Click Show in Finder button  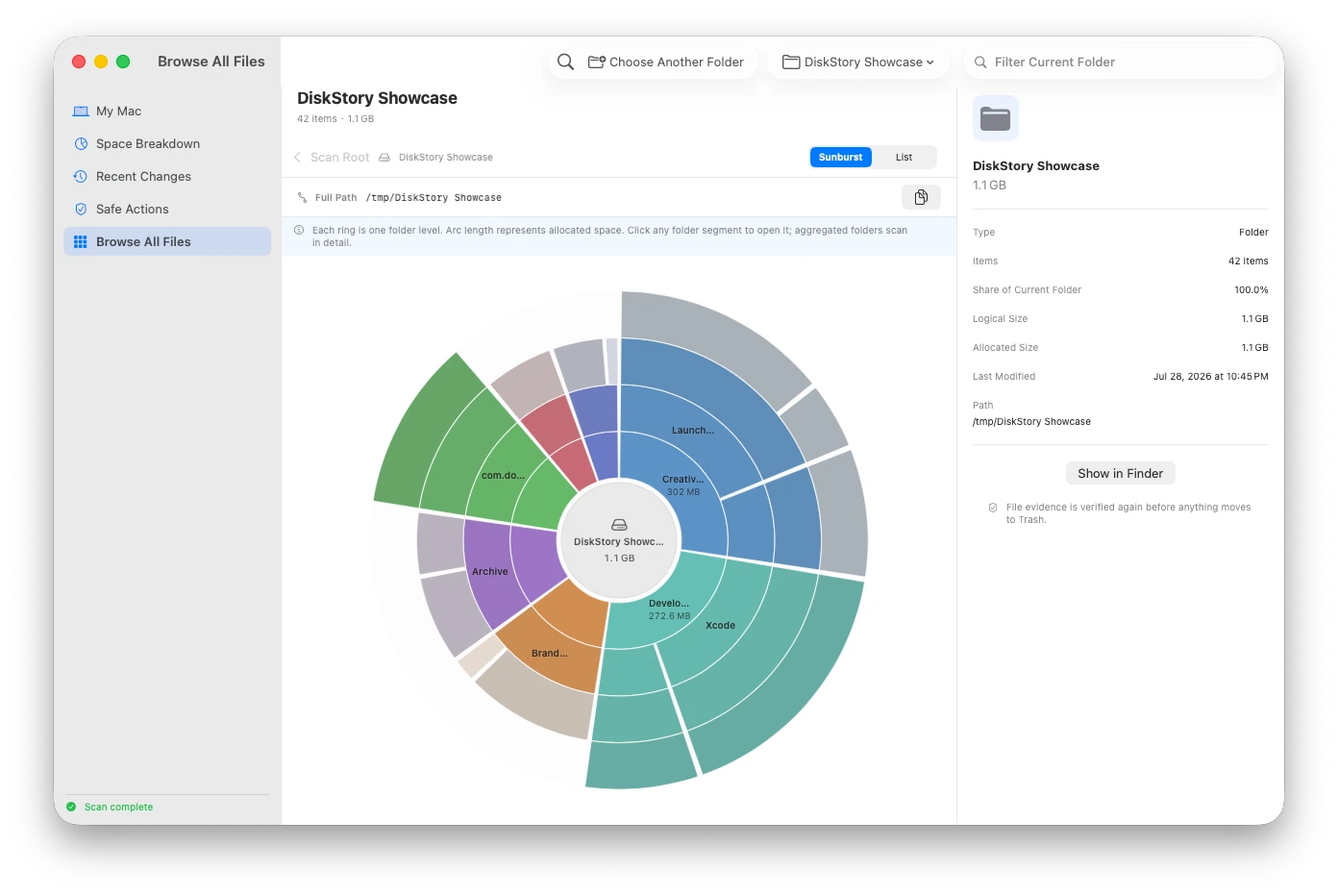(1121, 473)
